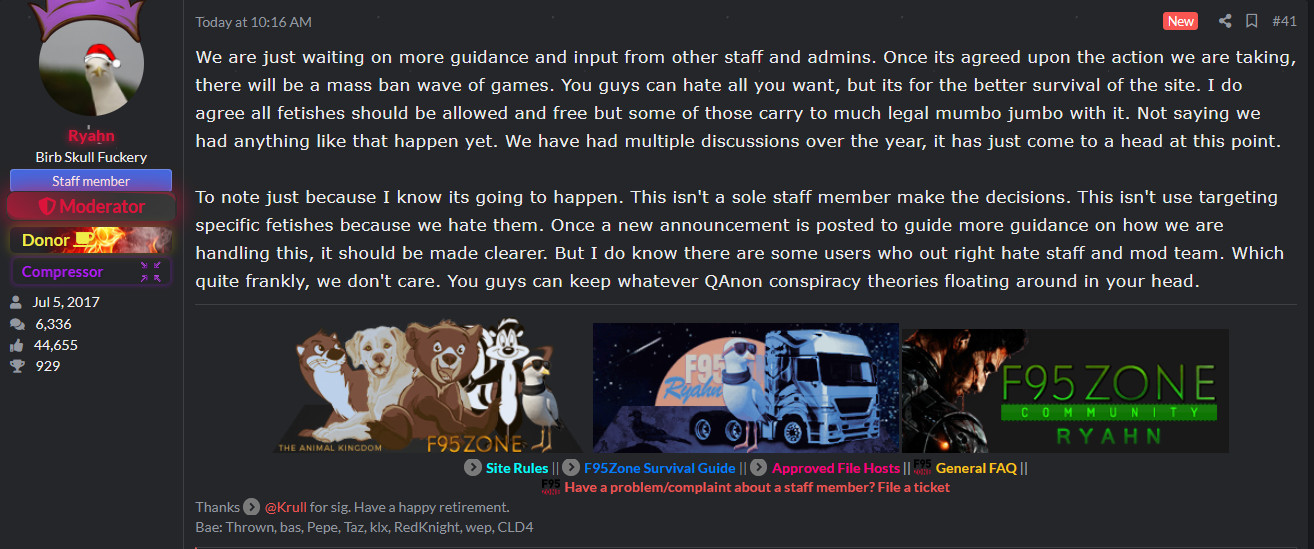Click the Today at 10:16 AM timestamp
This screenshot has width=1314, height=549.
[x=254, y=22]
